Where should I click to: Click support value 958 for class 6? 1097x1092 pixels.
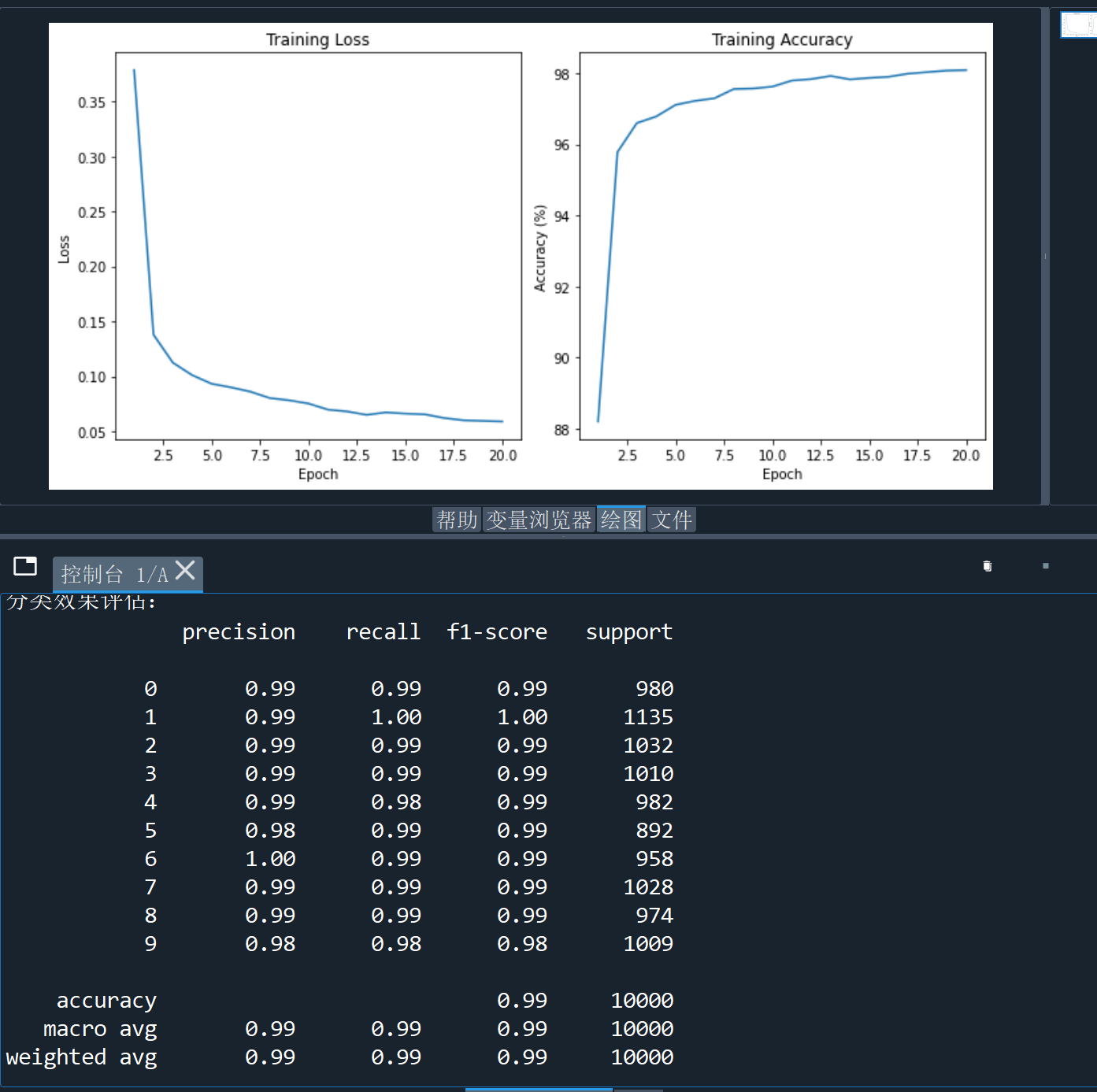(x=654, y=859)
